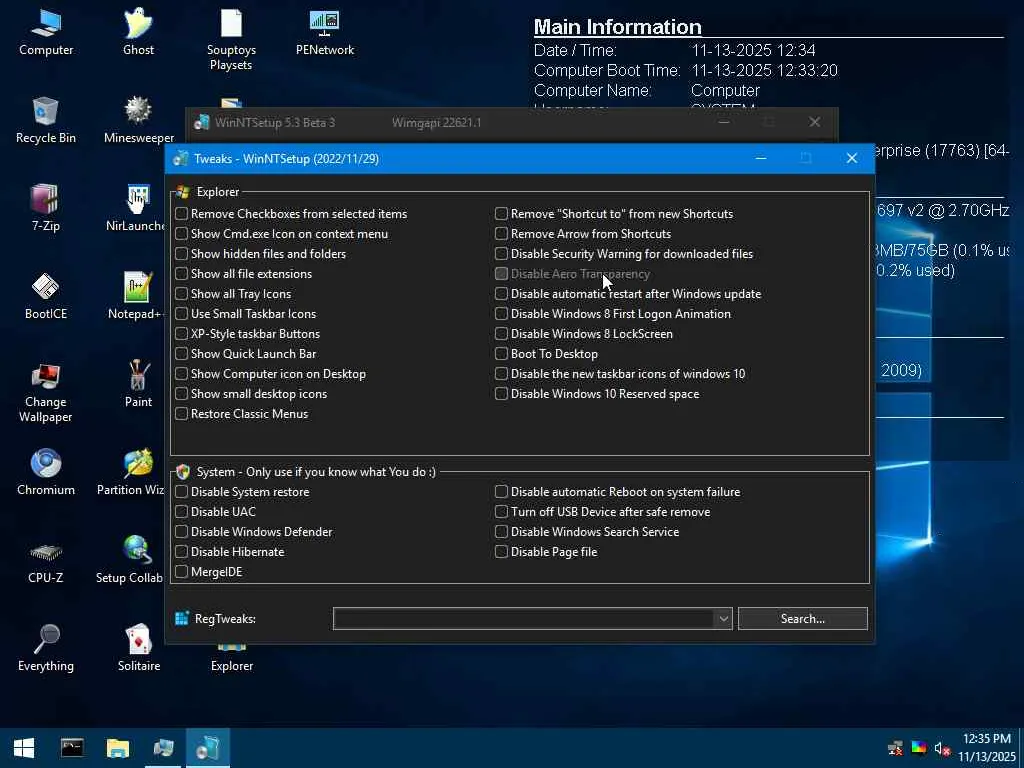Enable Restore Classic Menus
The image size is (1024, 768).
pos(182,414)
